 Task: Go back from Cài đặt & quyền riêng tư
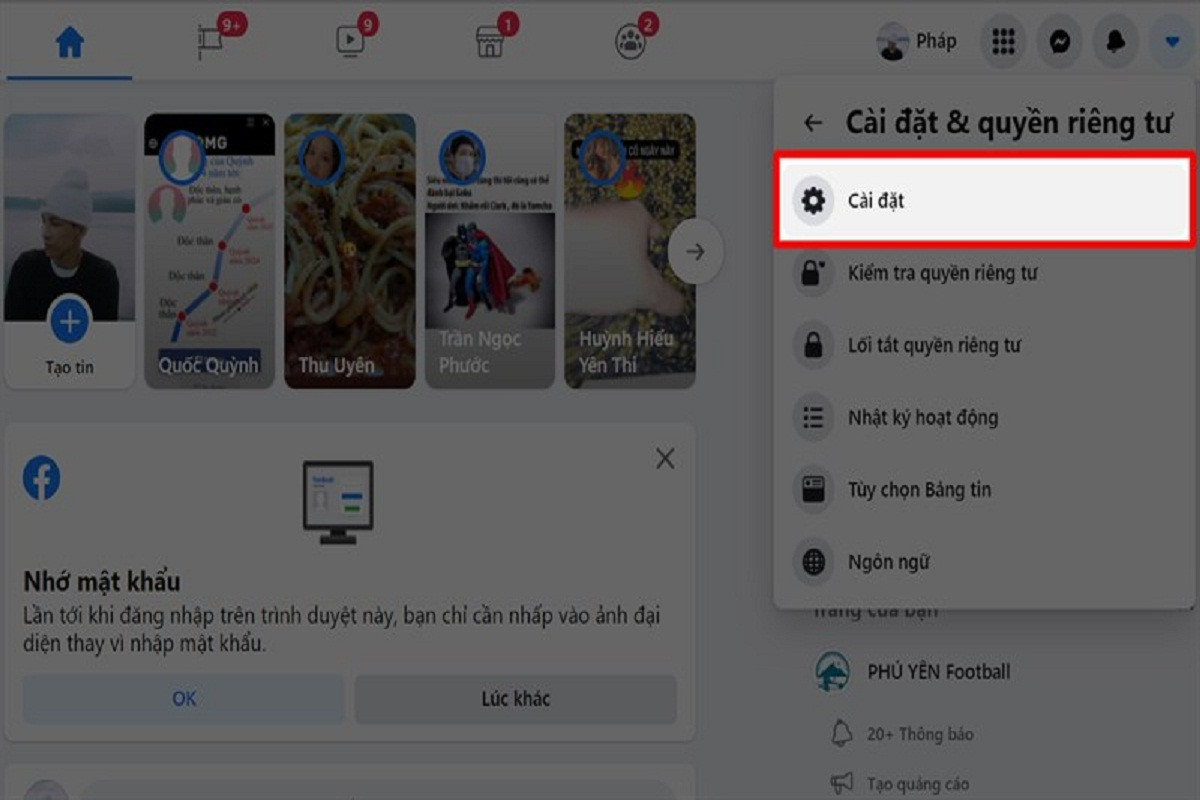pyautogui.click(x=813, y=123)
